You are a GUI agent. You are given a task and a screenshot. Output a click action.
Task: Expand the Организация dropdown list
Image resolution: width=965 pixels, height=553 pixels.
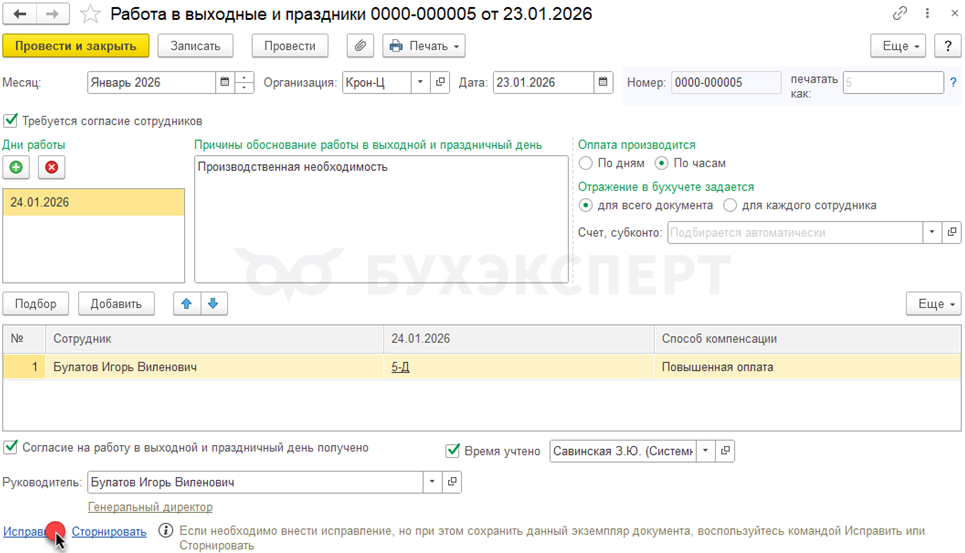[x=420, y=82]
